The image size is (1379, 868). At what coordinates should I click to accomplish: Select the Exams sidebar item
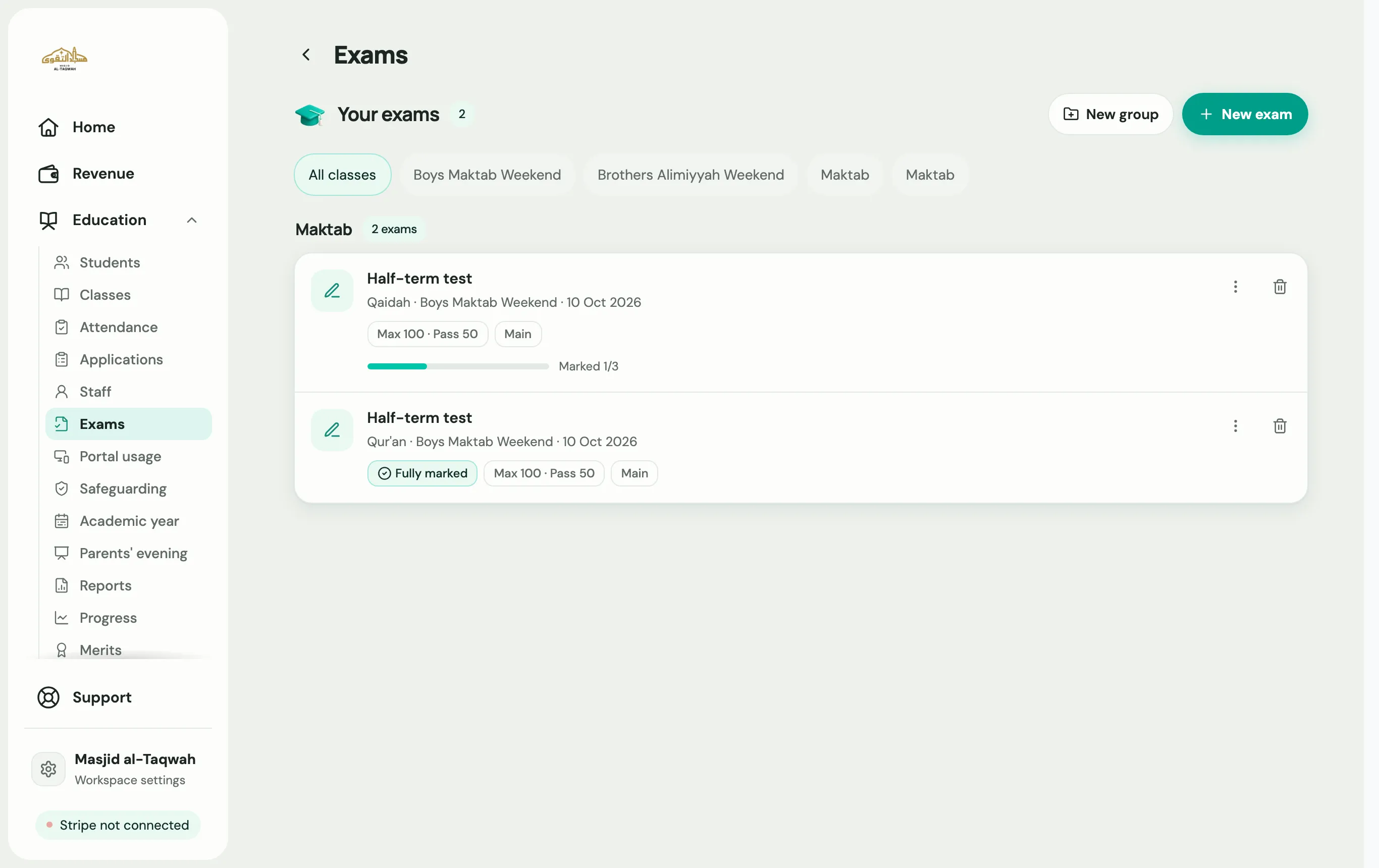[x=128, y=424]
